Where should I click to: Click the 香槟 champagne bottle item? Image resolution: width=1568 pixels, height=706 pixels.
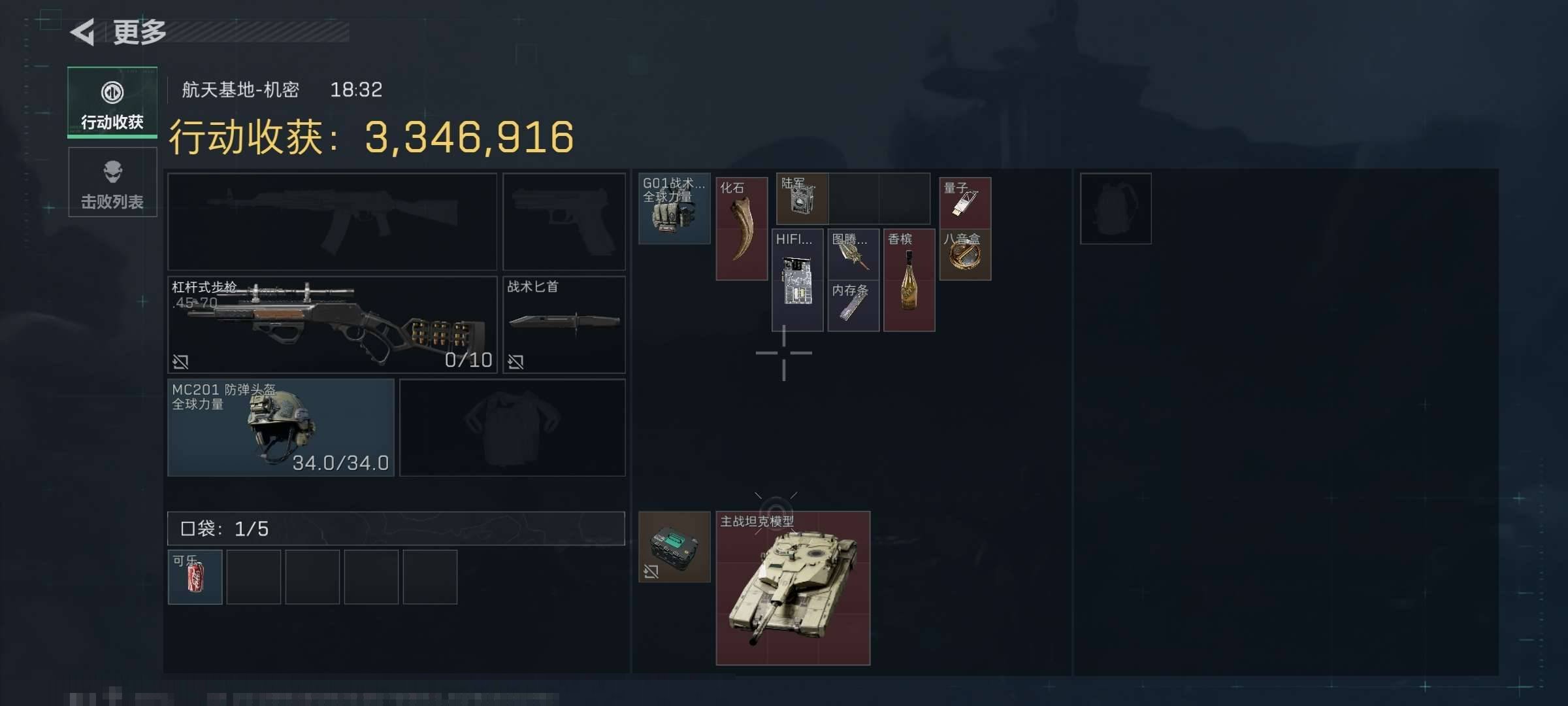(909, 280)
